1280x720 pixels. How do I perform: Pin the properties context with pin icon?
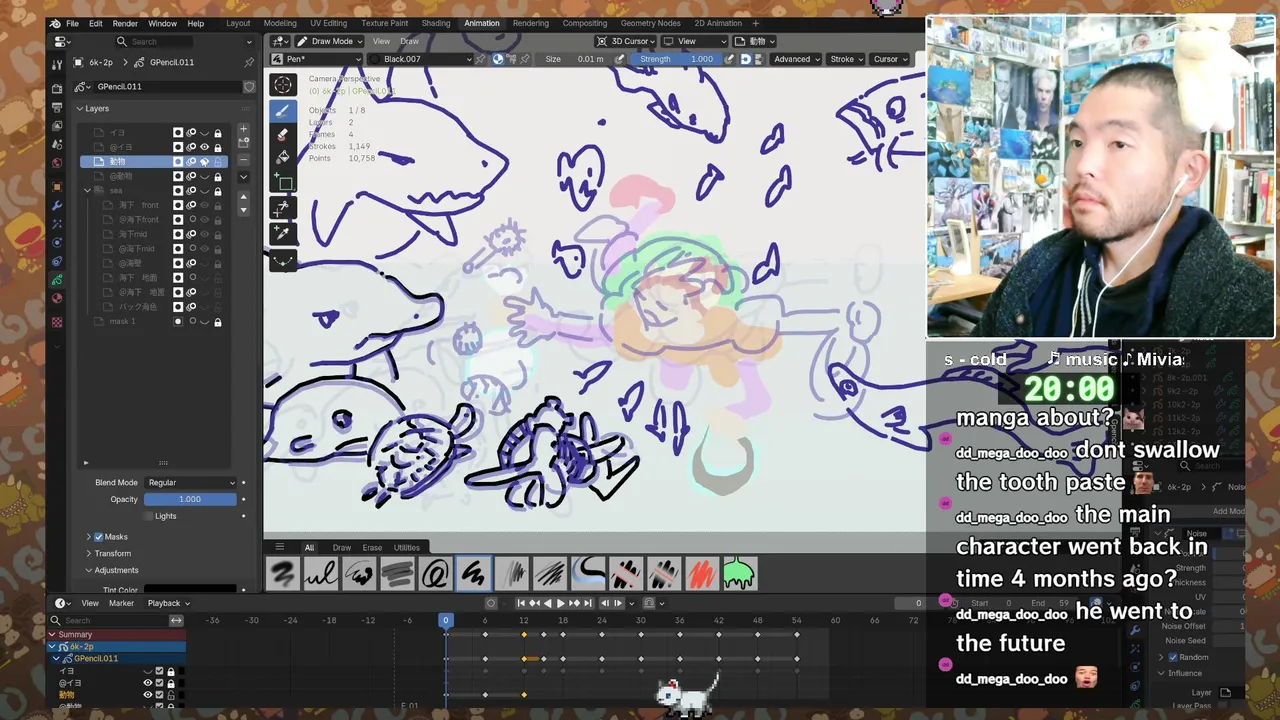[249, 62]
